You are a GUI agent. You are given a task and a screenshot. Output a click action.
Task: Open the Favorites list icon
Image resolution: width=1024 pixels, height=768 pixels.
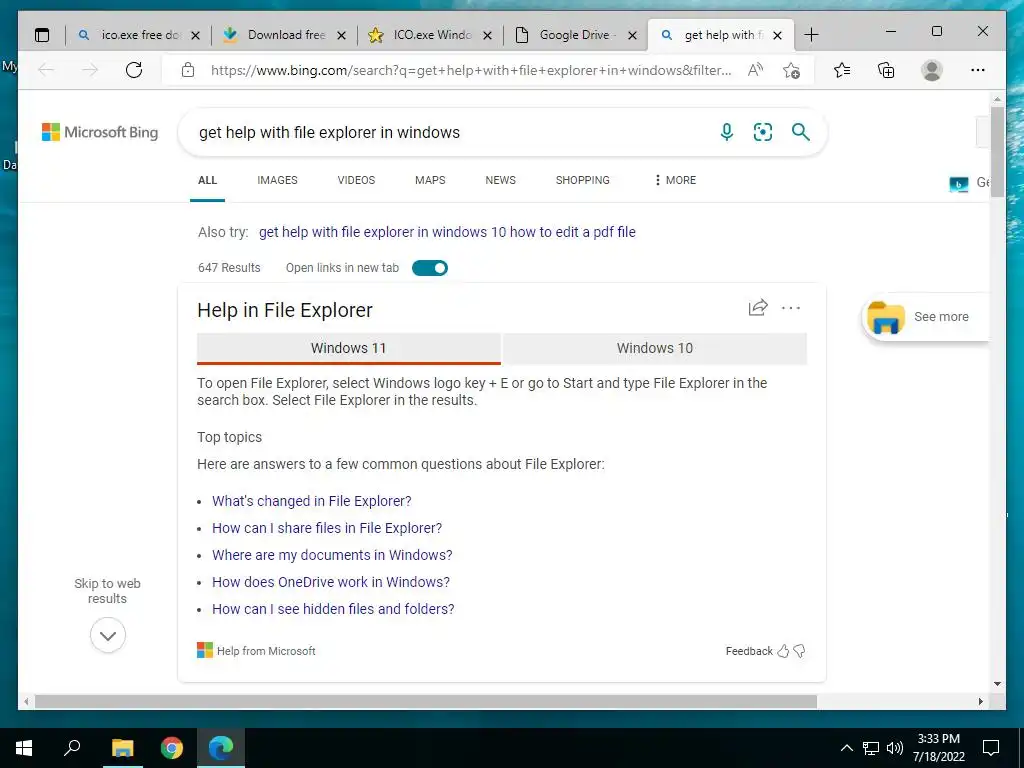pos(842,70)
